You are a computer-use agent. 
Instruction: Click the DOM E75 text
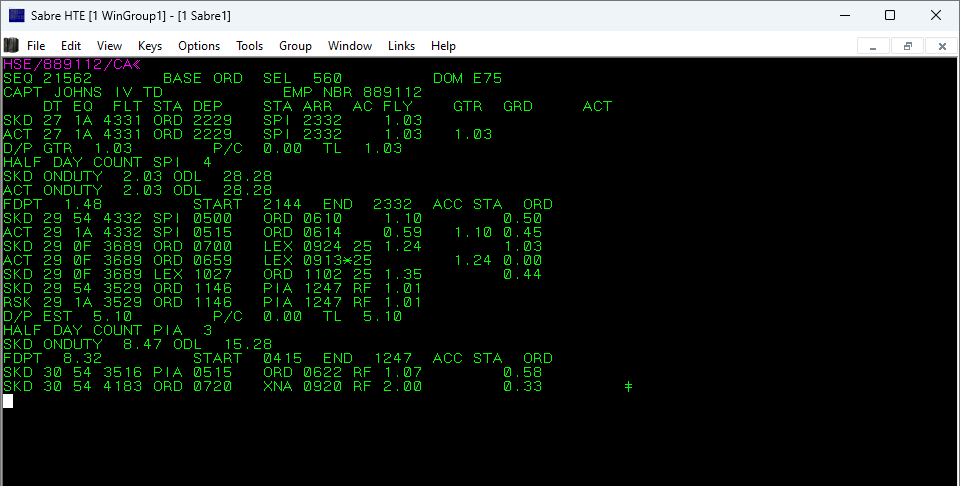pos(467,79)
